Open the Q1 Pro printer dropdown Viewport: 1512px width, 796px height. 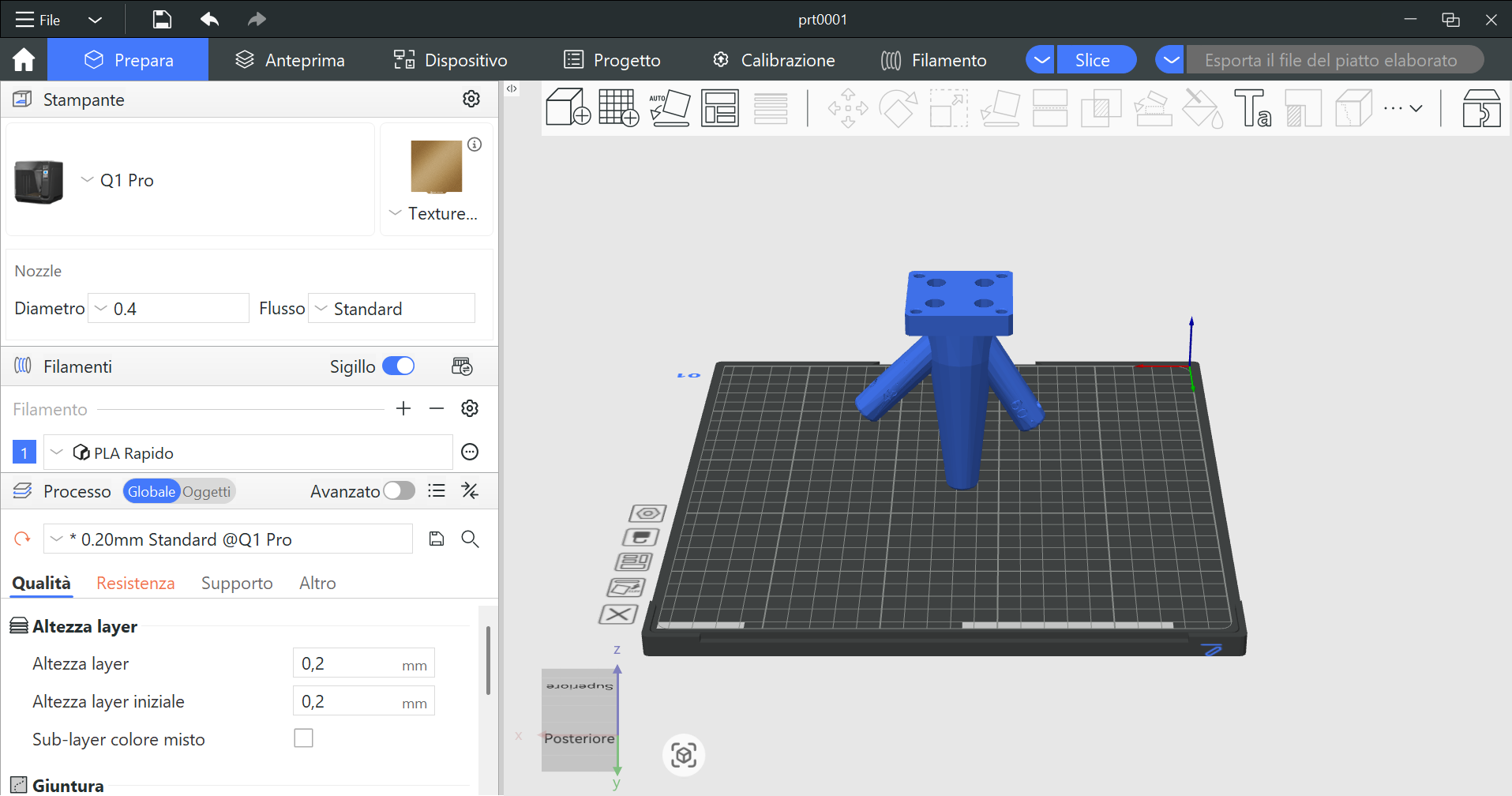(87, 180)
